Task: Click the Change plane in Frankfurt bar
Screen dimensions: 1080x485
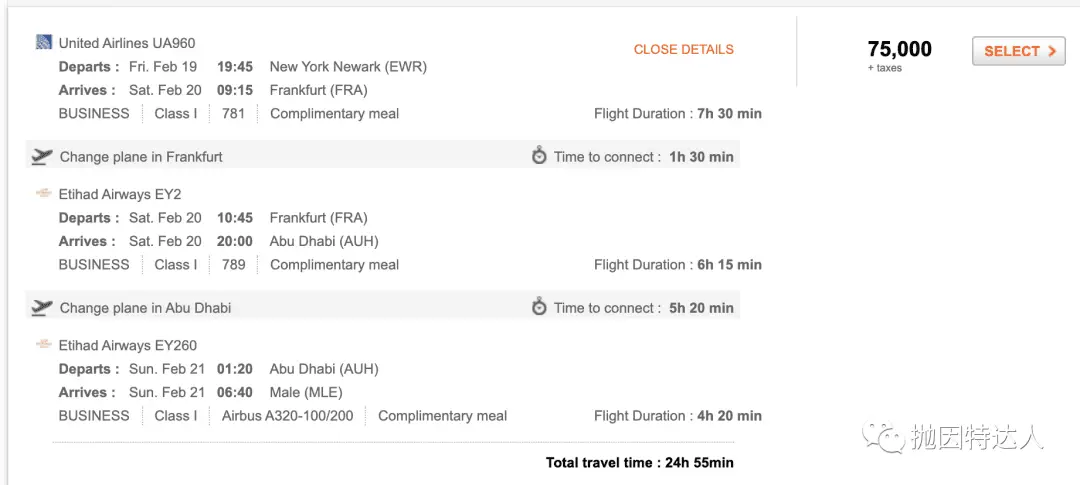Action: coord(383,156)
